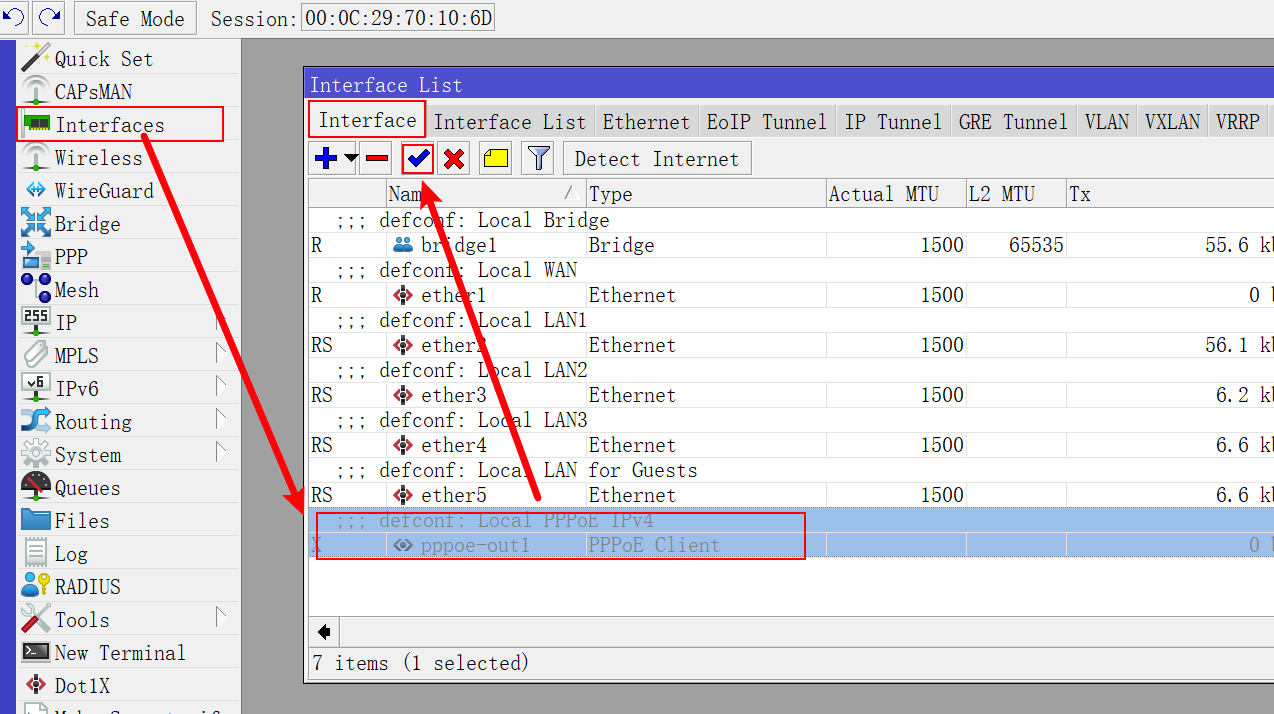Enable the selected interface with the blue checkmark

tap(418, 158)
